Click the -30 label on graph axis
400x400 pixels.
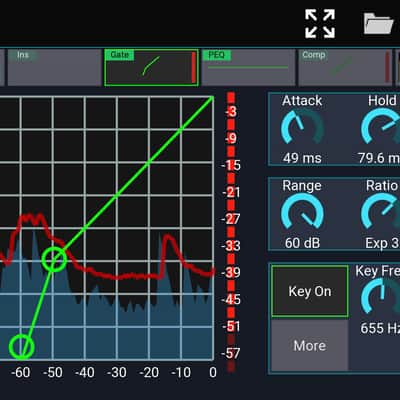click(x=117, y=372)
